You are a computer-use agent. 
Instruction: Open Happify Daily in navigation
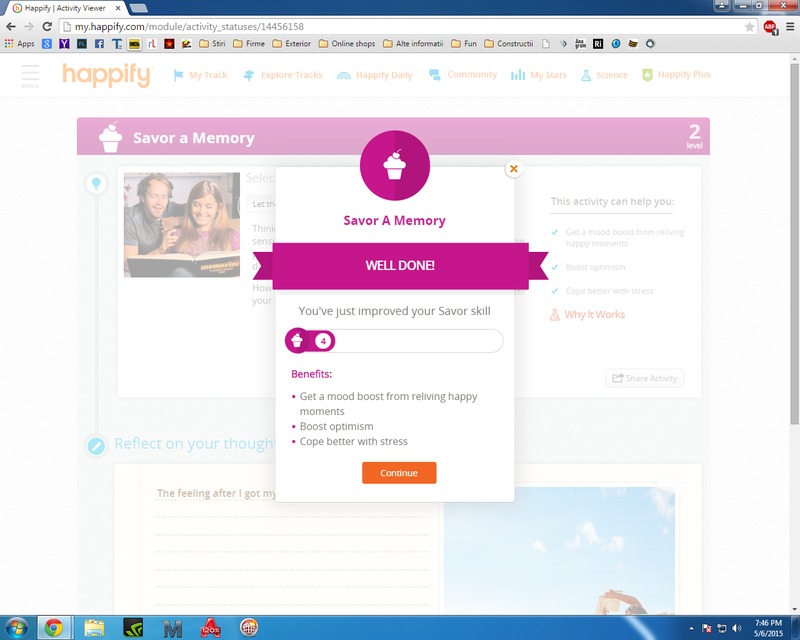coord(374,75)
